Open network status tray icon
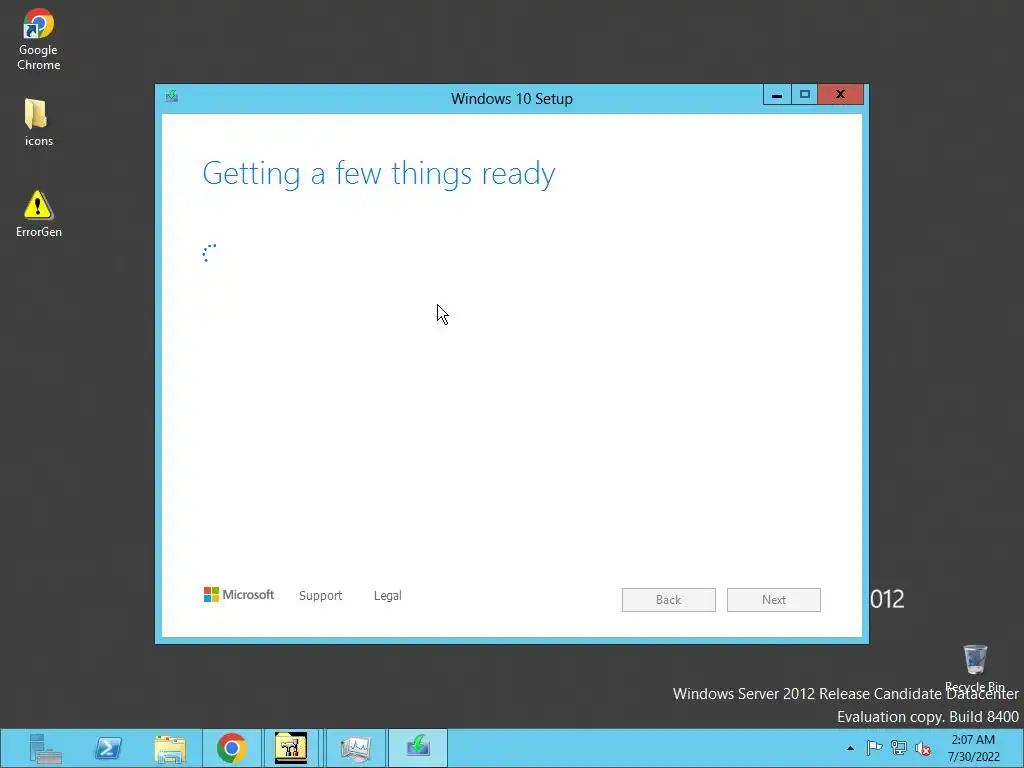Screen dimensions: 1024x768 [899, 748]
